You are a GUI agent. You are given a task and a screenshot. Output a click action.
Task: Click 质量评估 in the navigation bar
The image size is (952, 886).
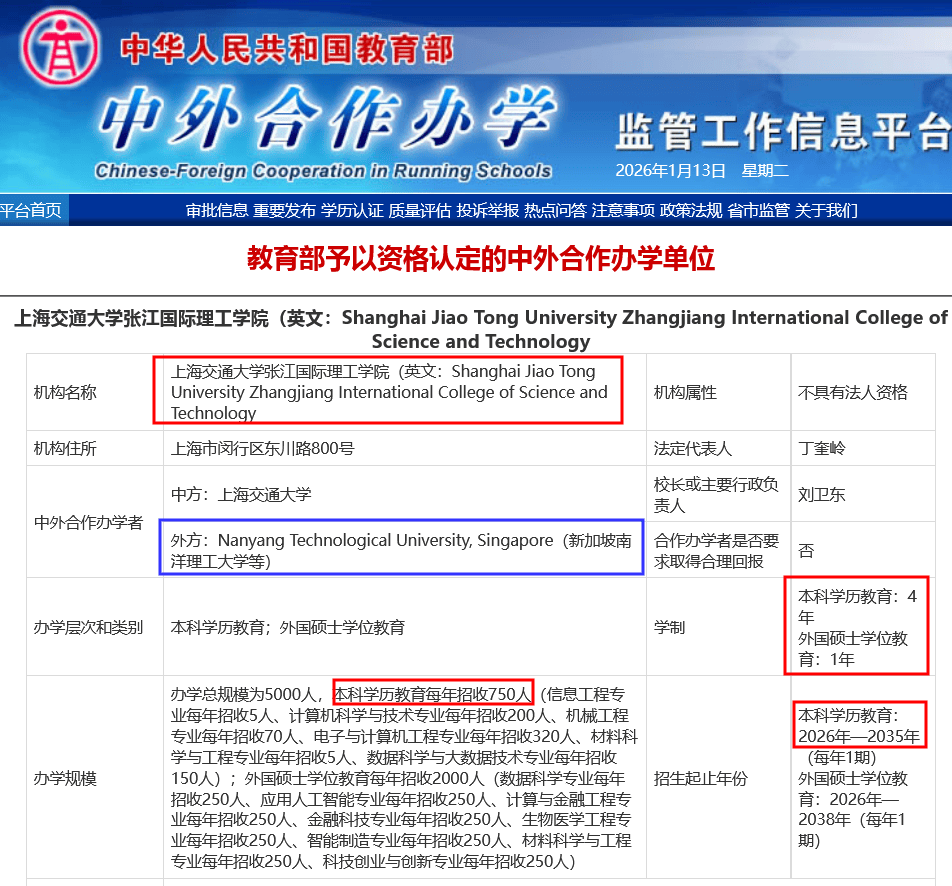tap(420, 210)
